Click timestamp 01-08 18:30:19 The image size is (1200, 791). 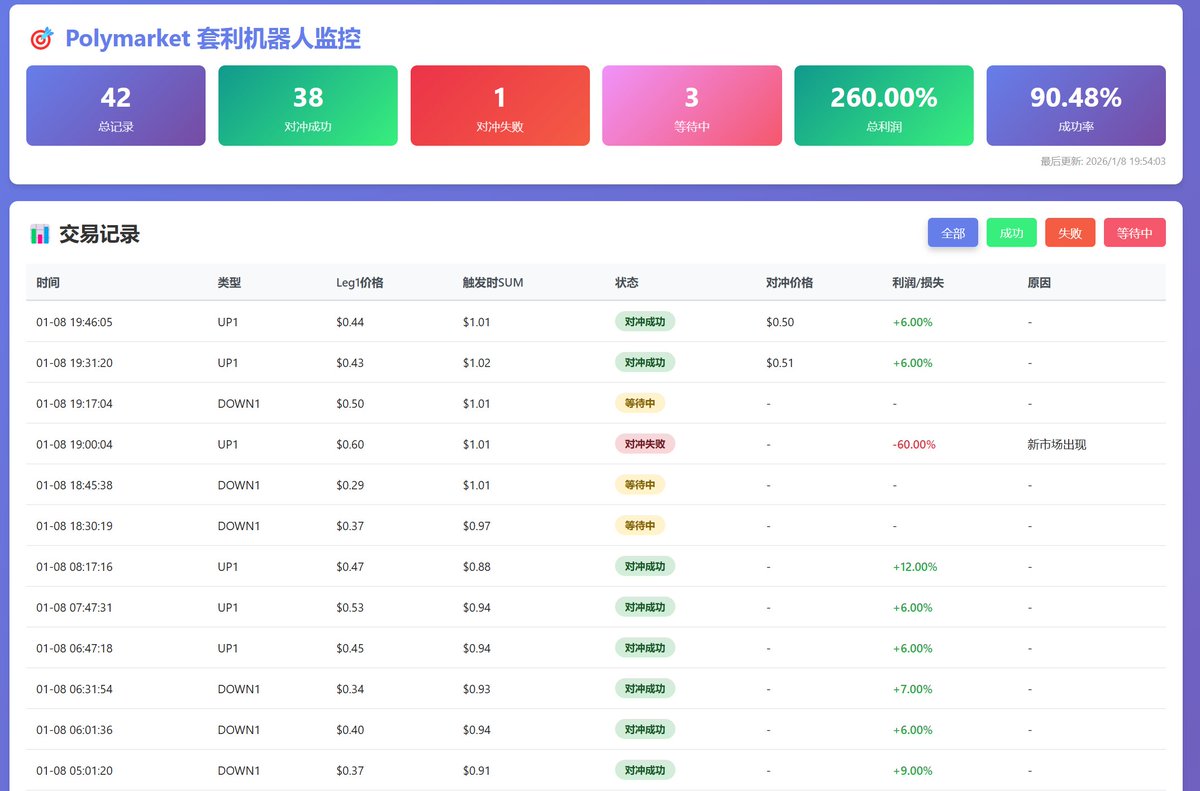[75, 526]
